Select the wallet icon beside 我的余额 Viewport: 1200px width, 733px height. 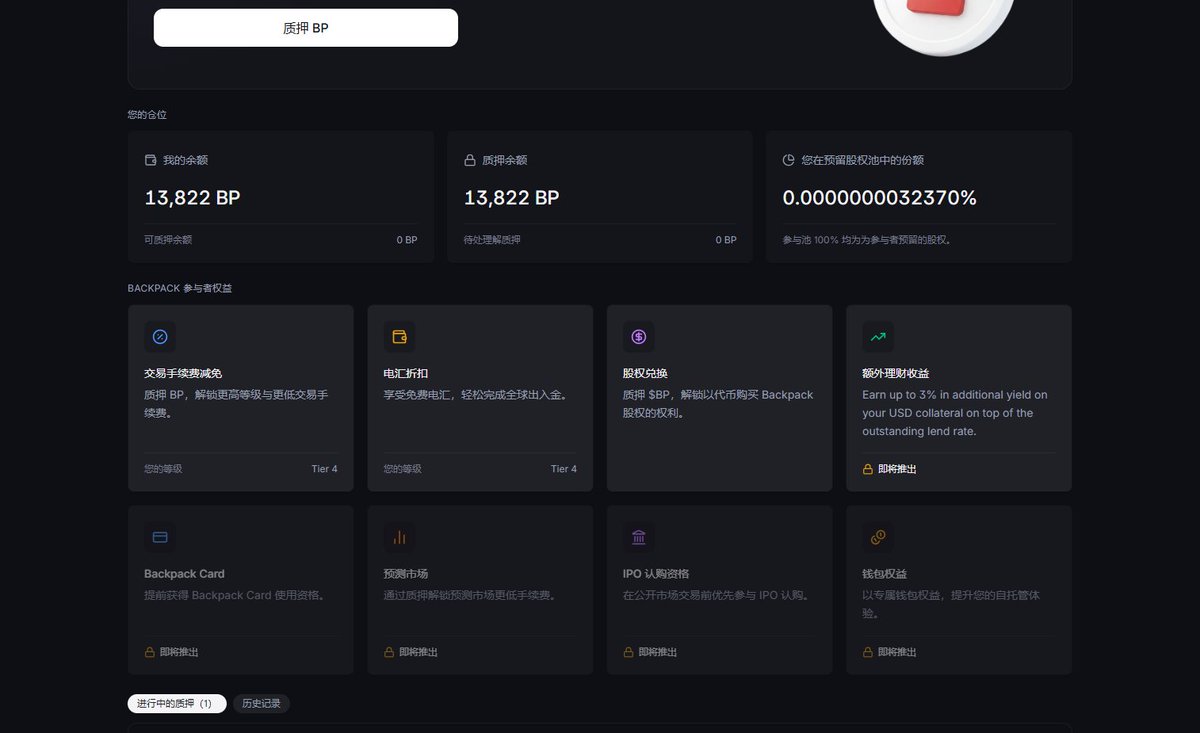[151, 160]
